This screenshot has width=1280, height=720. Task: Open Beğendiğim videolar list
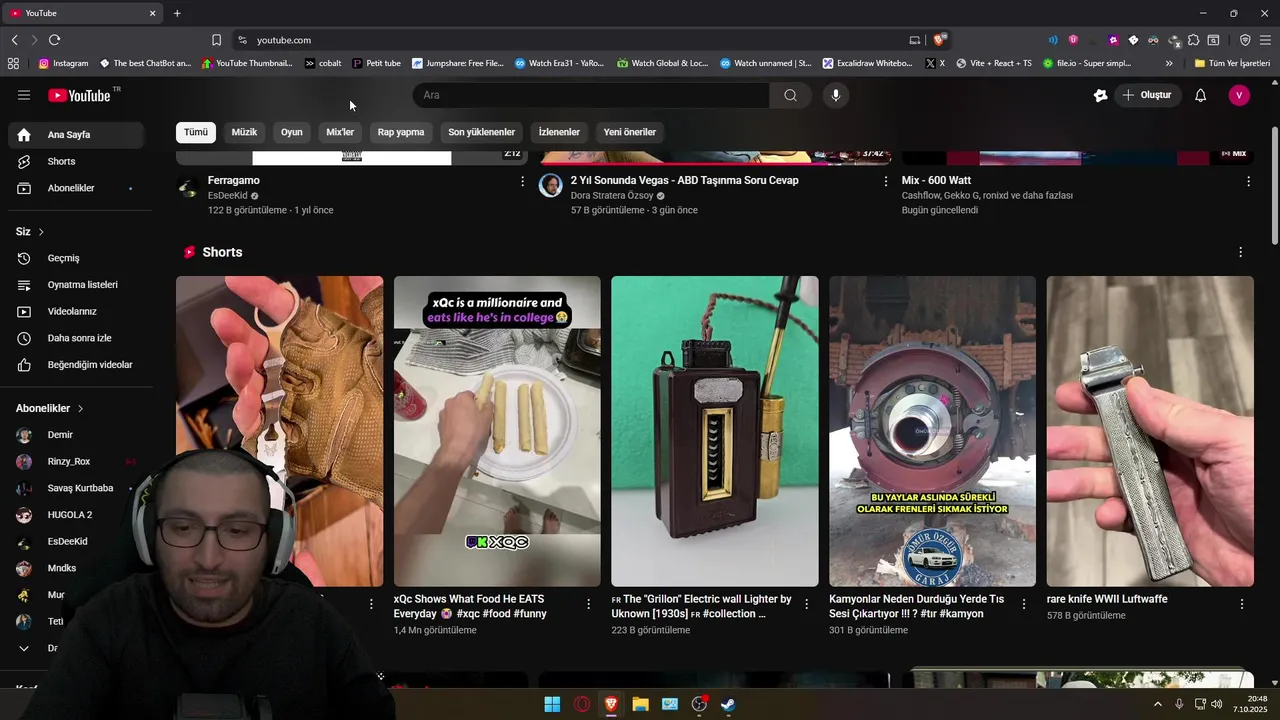click(76, 365)
